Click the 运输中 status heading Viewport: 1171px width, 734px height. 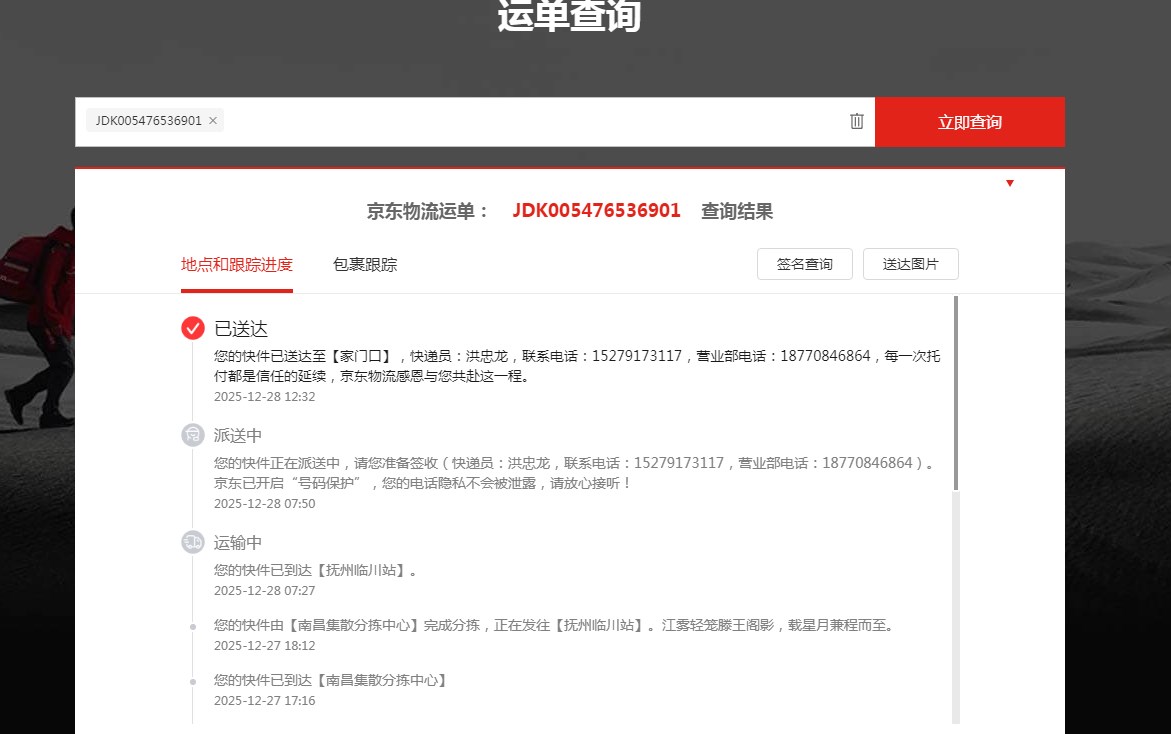238,543
